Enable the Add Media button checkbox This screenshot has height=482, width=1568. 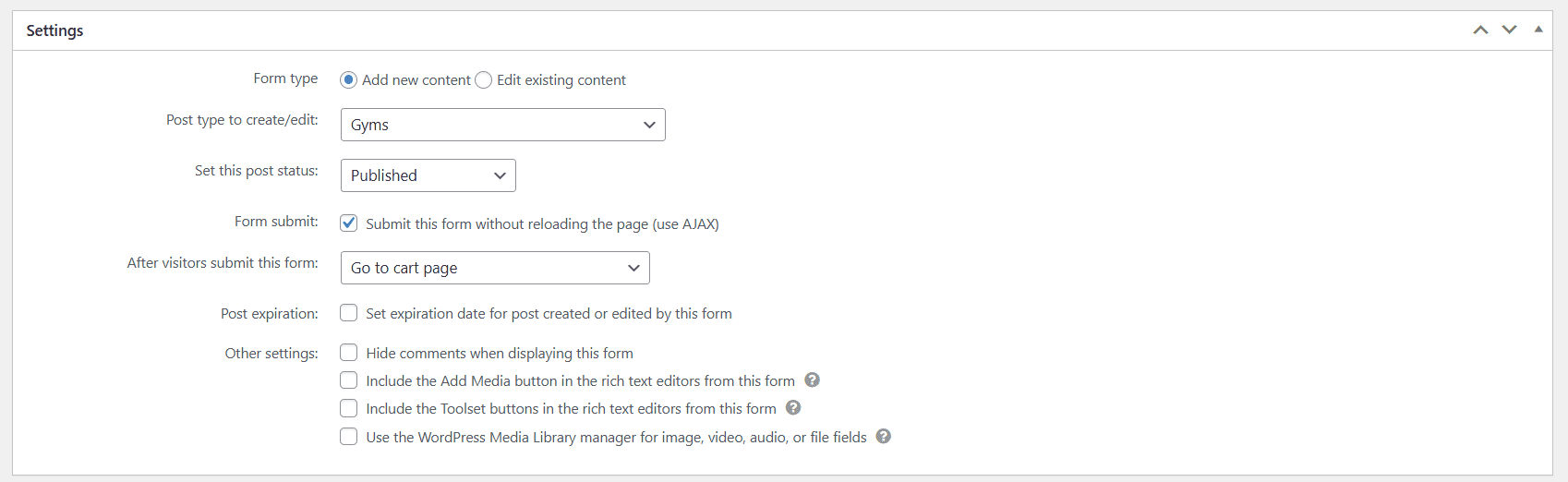[349, 380]
